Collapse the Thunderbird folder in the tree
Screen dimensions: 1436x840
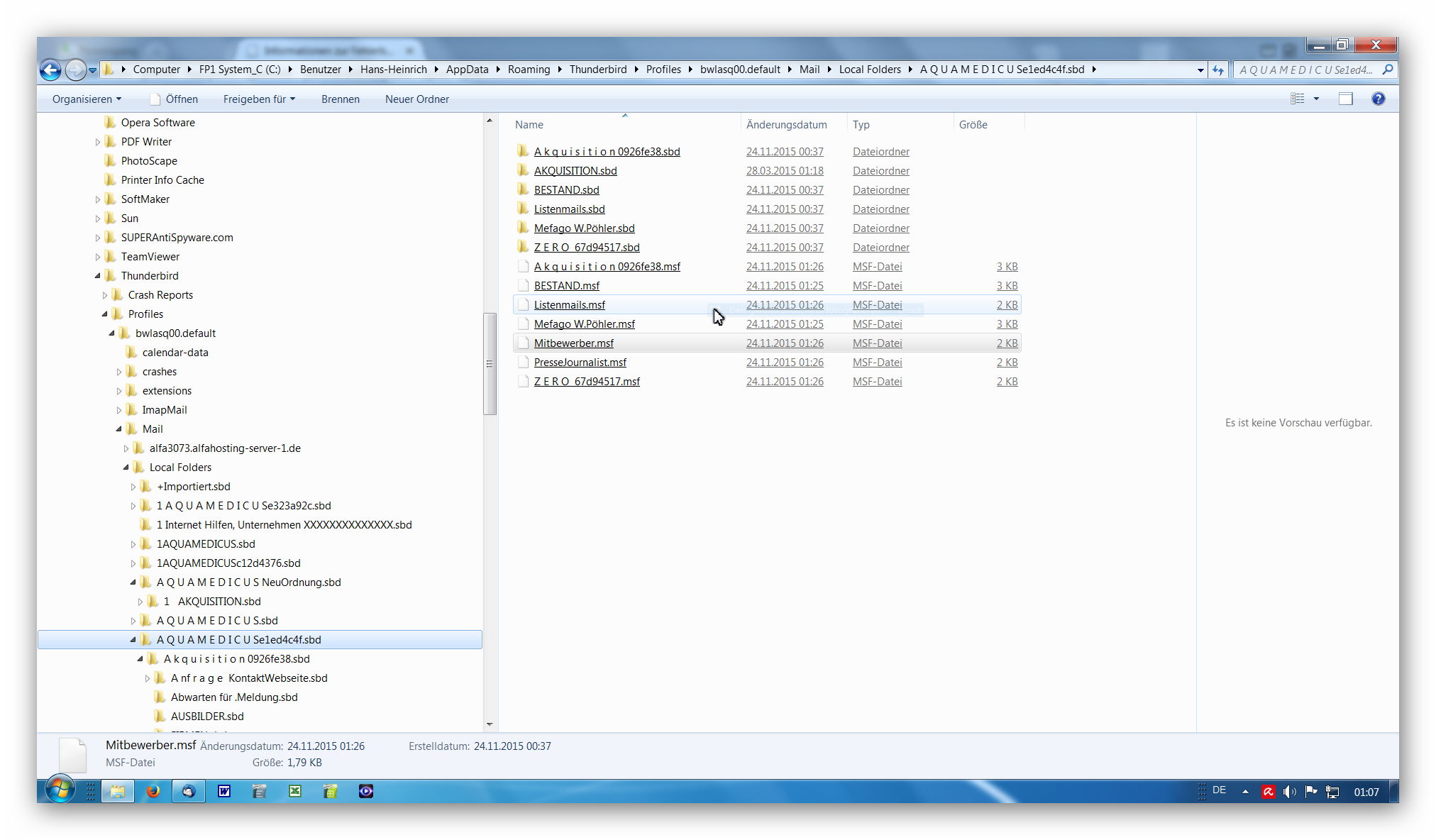(x=98, y=276)
